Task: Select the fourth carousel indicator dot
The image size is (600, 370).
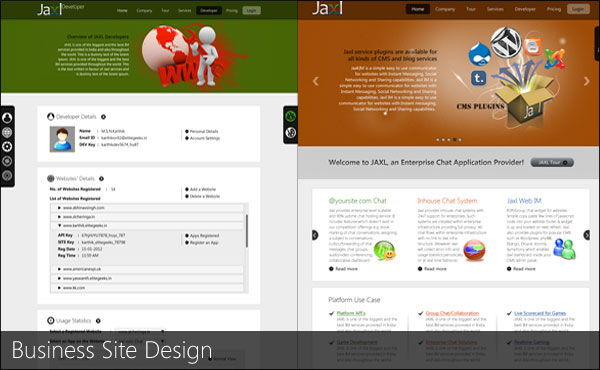Action: pyautogui.click(x=454, y=140)
